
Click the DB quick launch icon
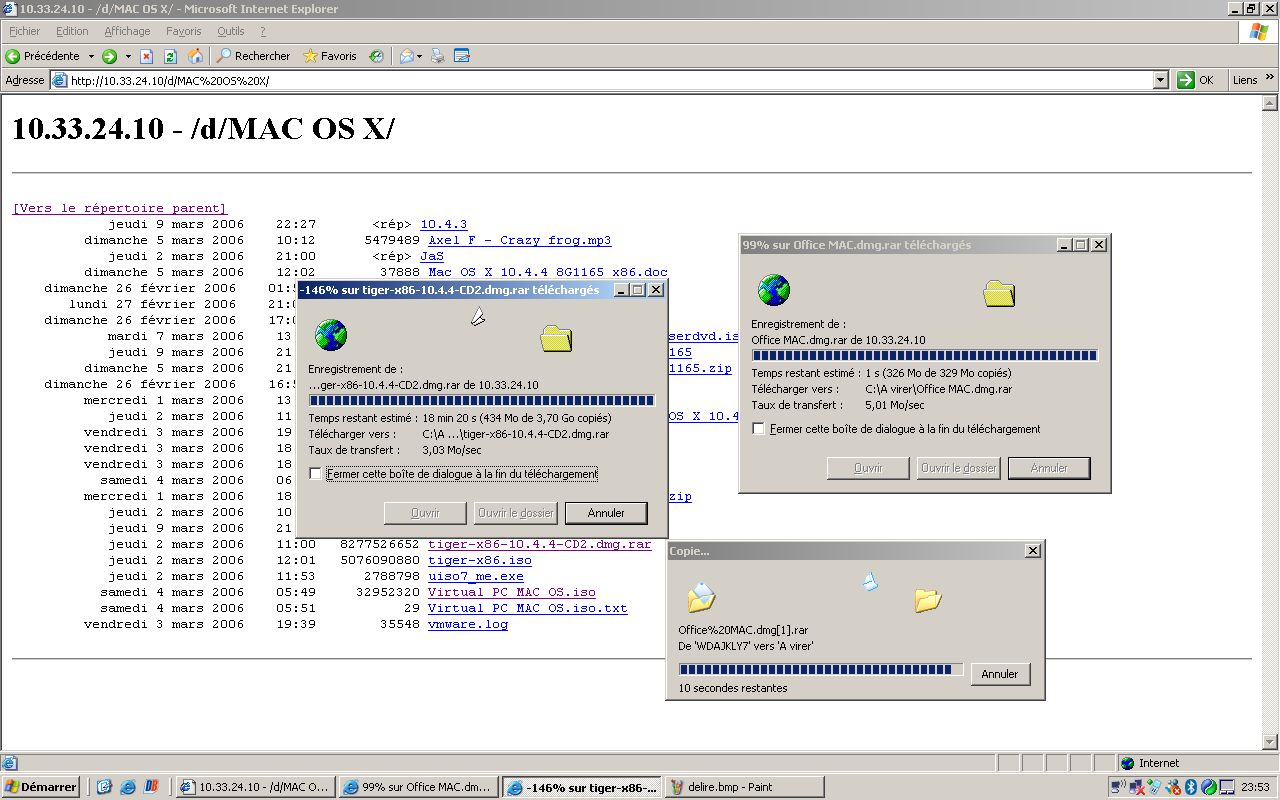coord(152,787)
